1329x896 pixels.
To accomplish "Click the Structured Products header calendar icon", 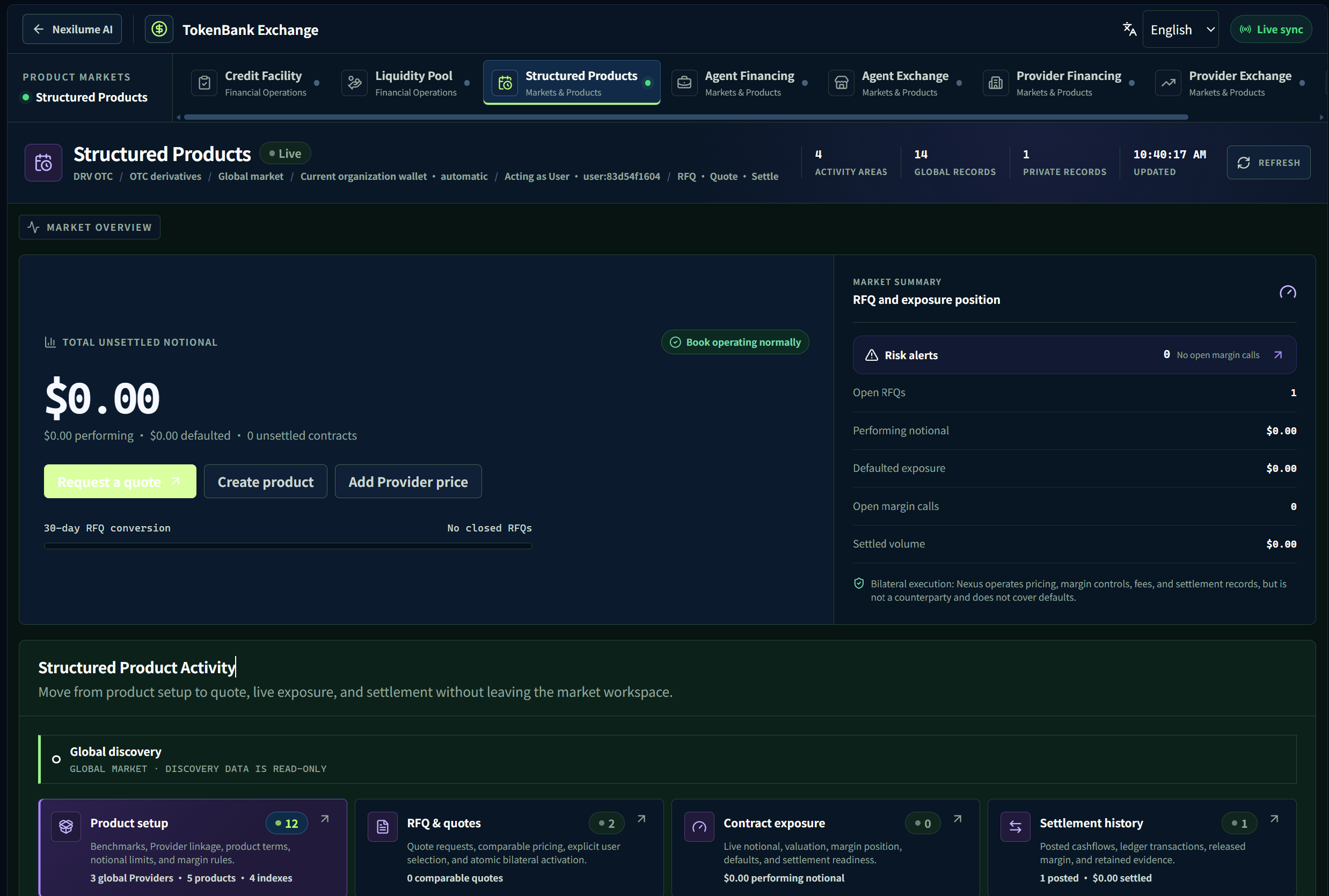I will (x=43, y=163).
